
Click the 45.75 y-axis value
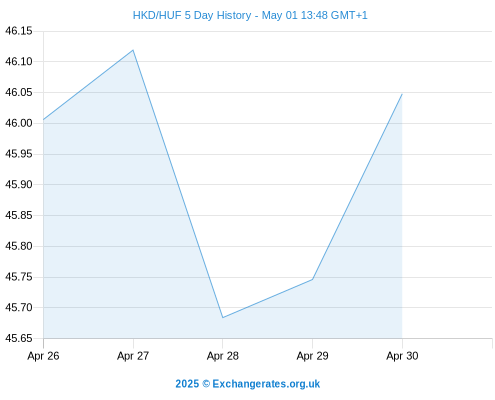pos(19,277)
